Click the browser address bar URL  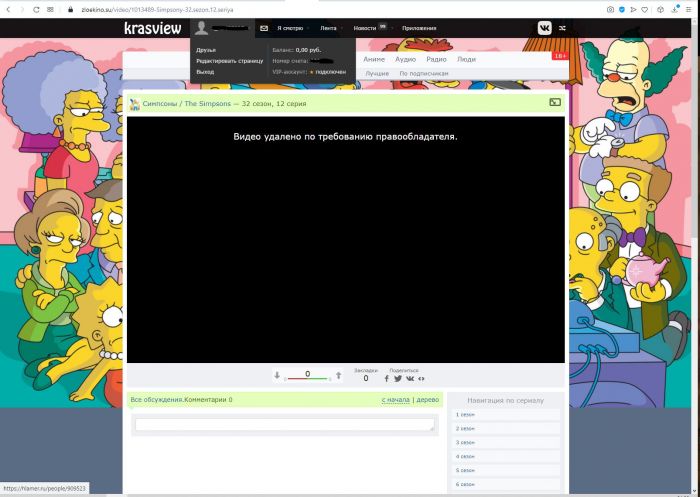coord(157,9)
